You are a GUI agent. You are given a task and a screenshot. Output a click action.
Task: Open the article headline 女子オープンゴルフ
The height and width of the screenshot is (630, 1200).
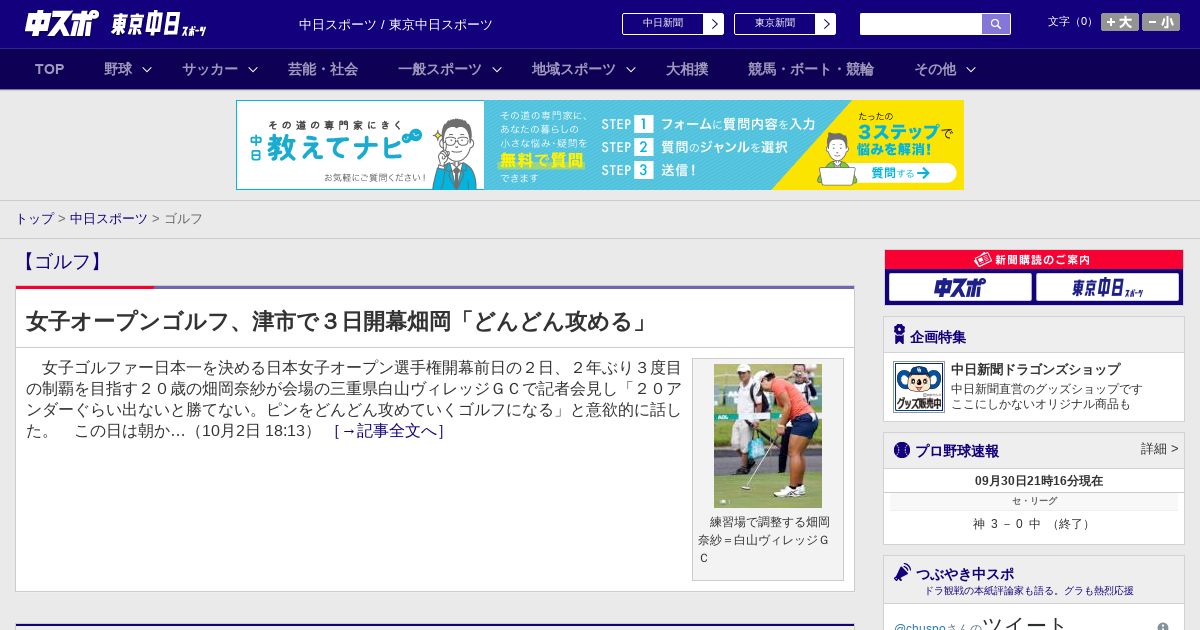click(338, 321)
